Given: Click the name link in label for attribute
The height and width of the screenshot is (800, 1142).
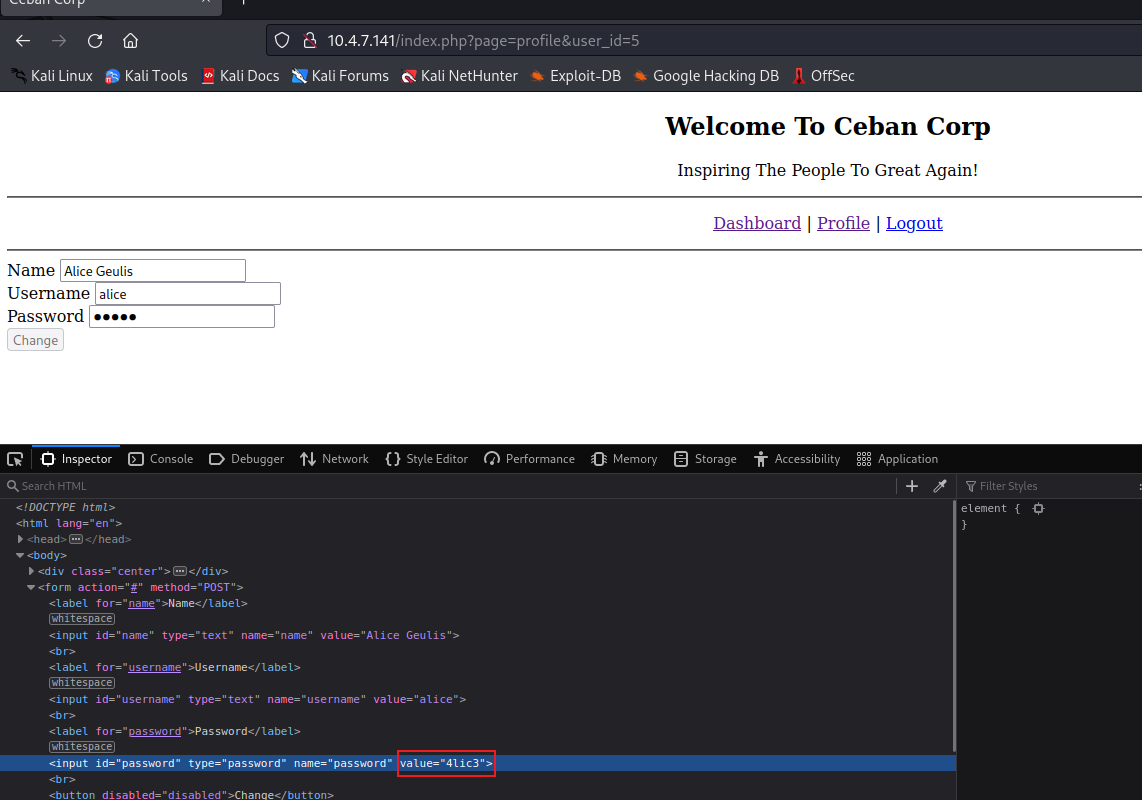Looking at the screenshot, I should point(142,603).
